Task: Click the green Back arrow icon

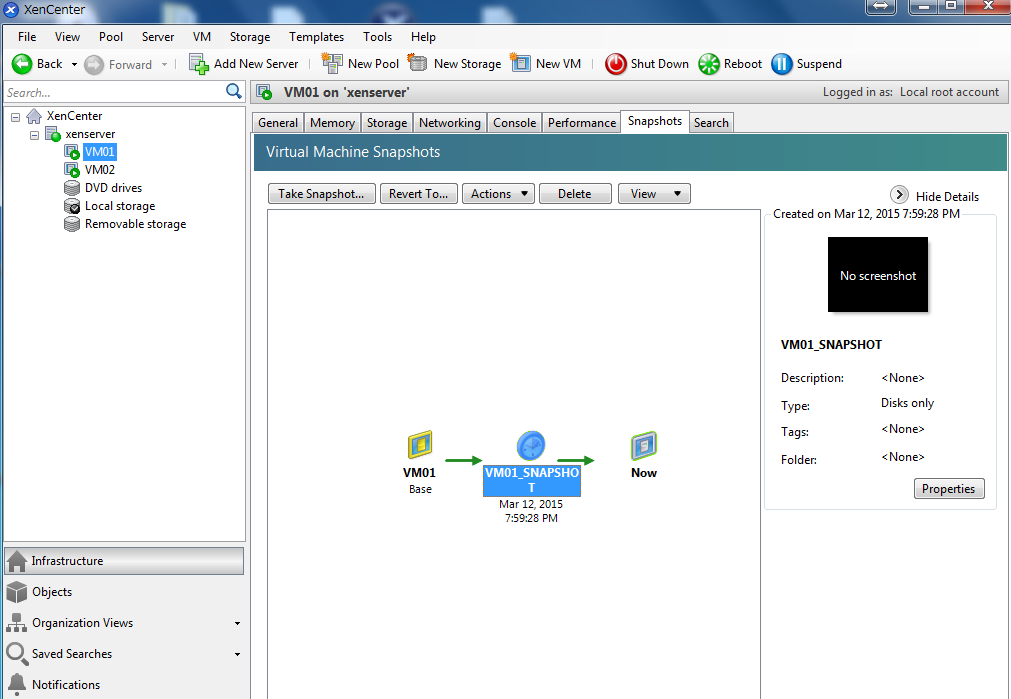Action: [22, 64]
